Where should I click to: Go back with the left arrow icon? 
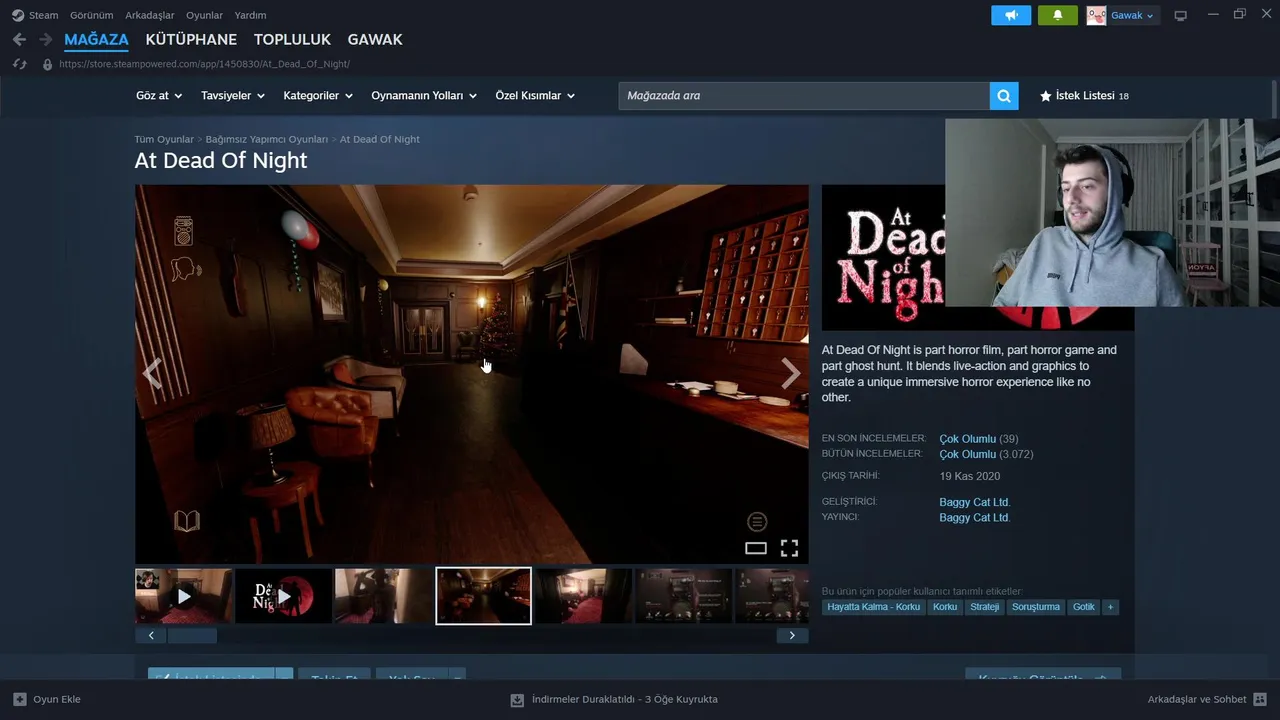point(19,39)
